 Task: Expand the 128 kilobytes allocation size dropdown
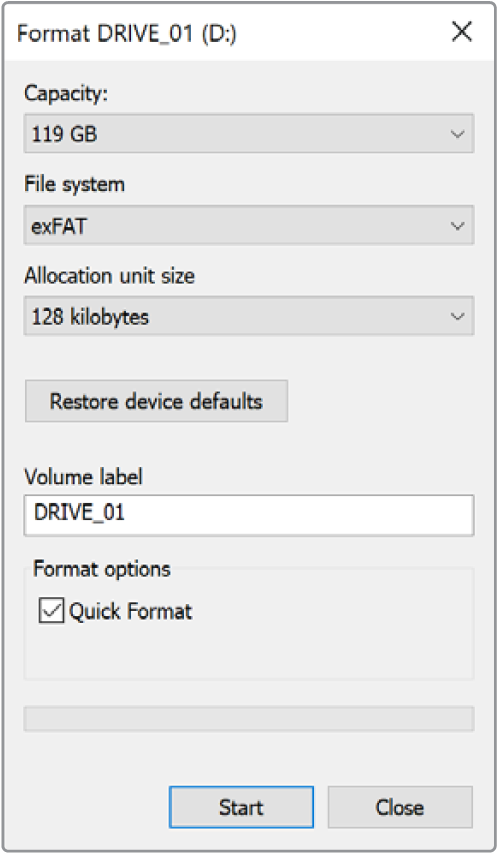tap(249, 316)
